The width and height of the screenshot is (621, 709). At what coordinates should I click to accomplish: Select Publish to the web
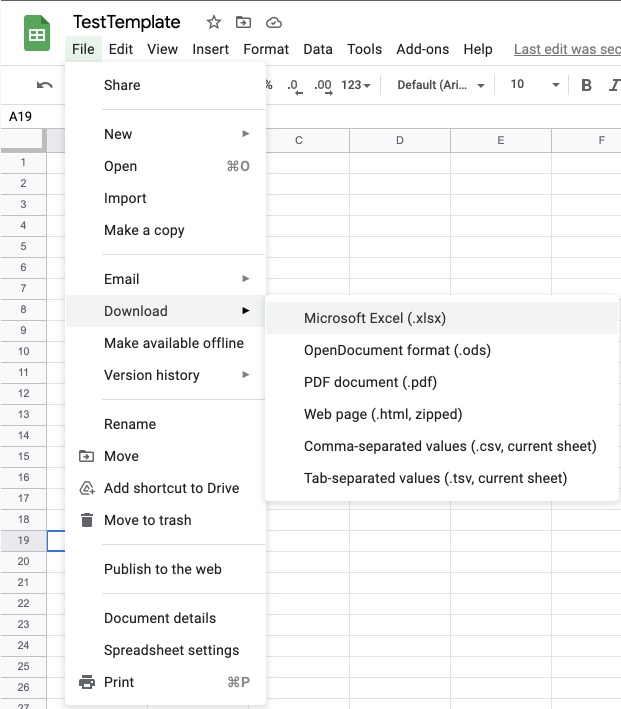[166, 569]
